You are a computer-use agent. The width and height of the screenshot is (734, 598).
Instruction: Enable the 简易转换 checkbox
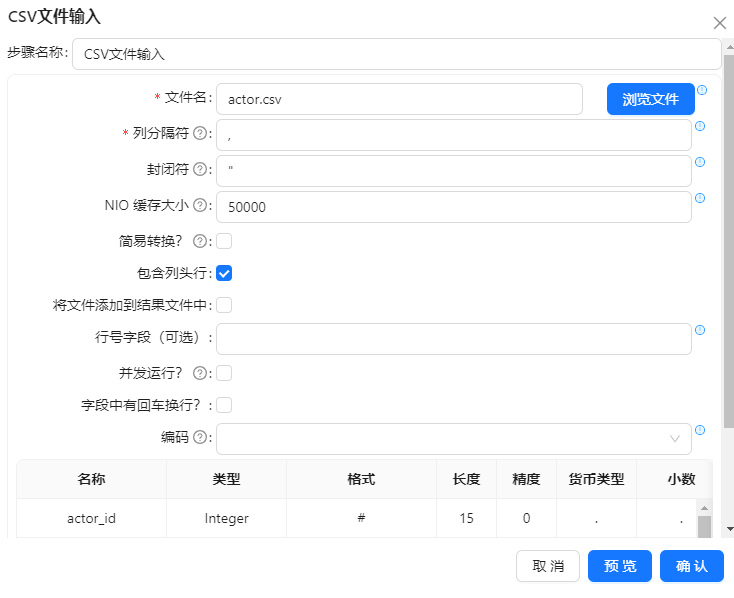click(x=225, y=241)
